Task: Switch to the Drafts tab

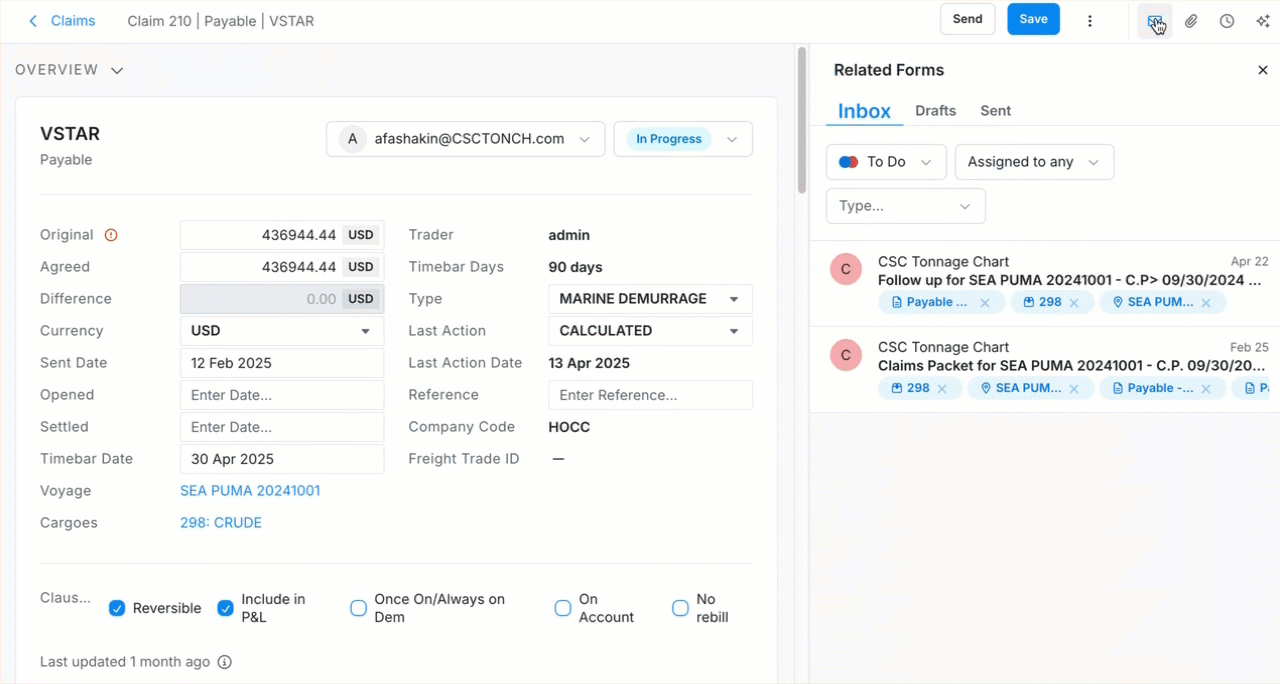Action: tap(935, 111)
